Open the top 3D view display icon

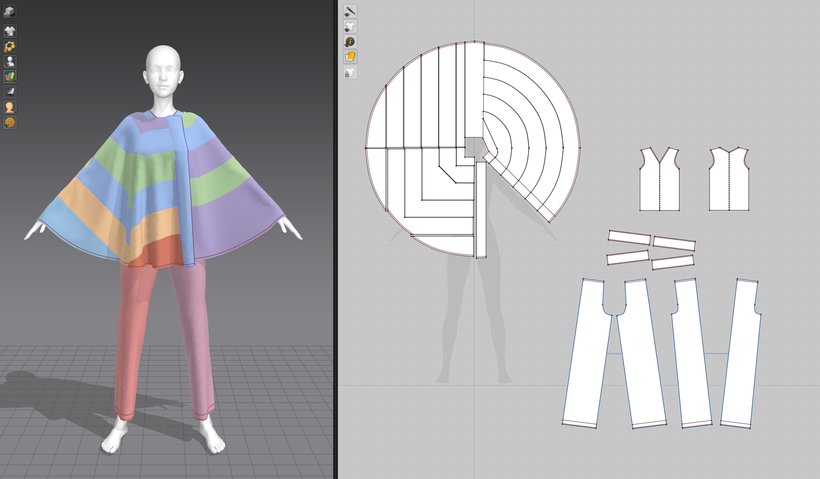[9, 12]
